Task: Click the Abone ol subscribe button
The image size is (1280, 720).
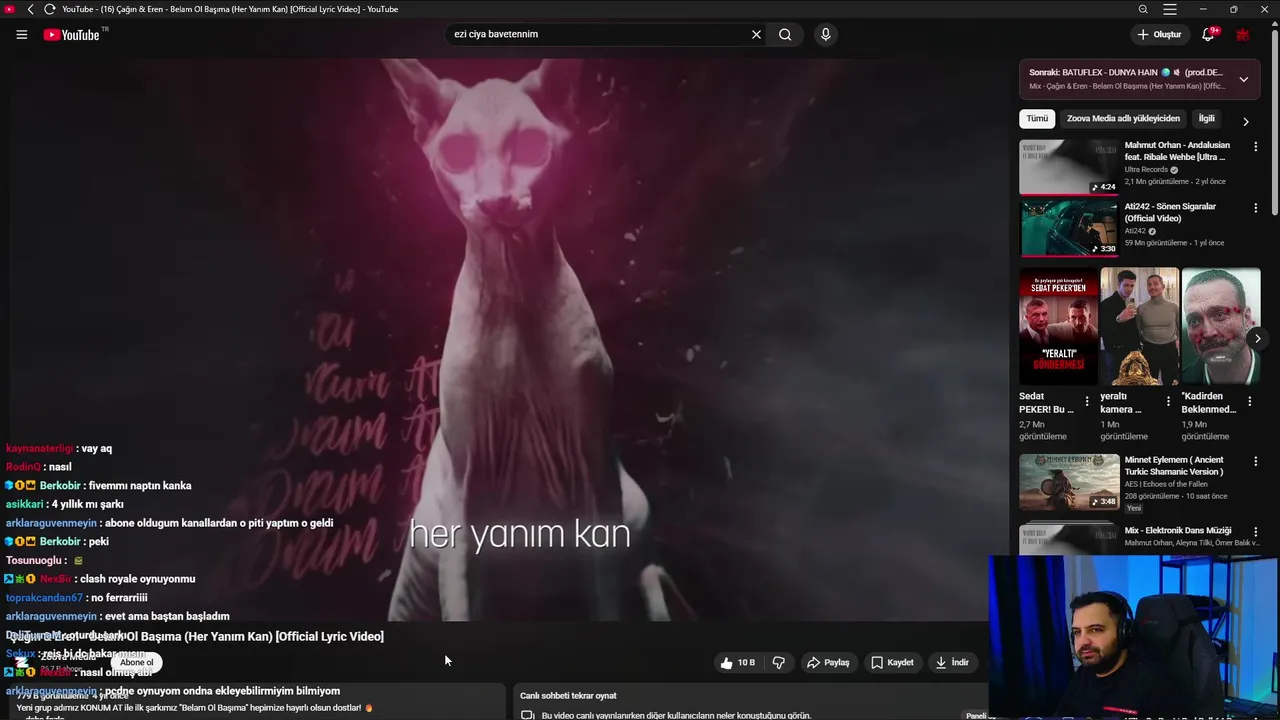Action: 136,662
